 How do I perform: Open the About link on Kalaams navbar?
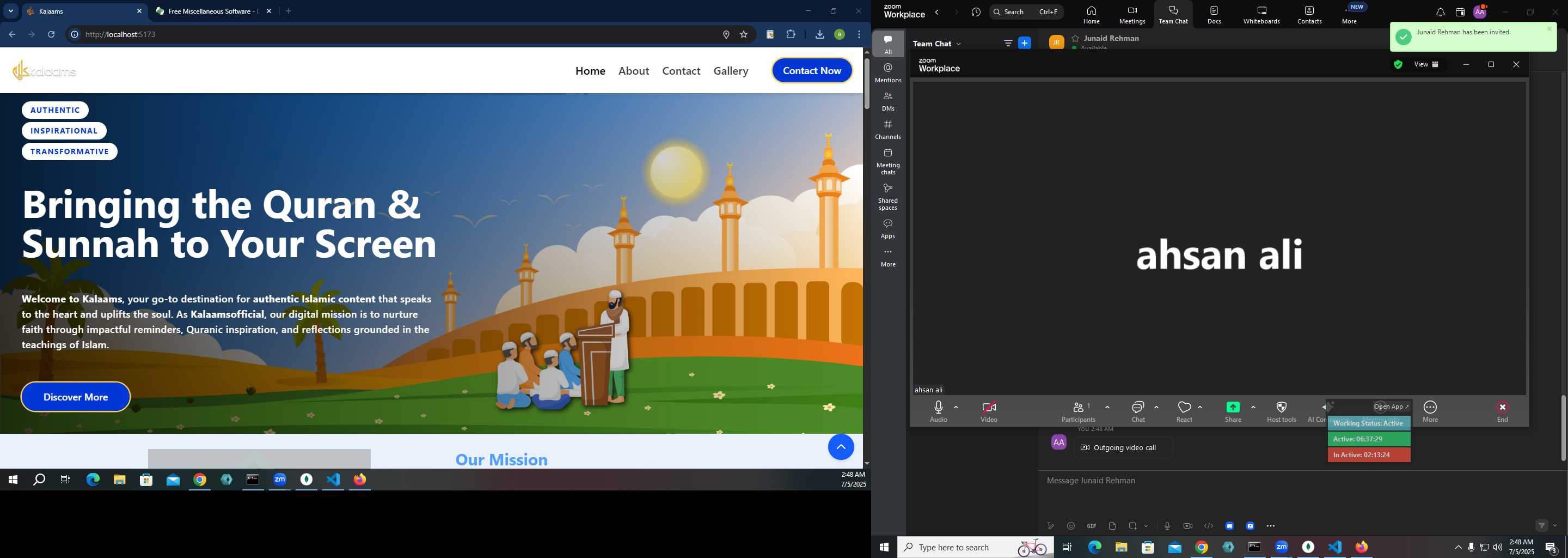pyautogui.click(x=634, y=71)
